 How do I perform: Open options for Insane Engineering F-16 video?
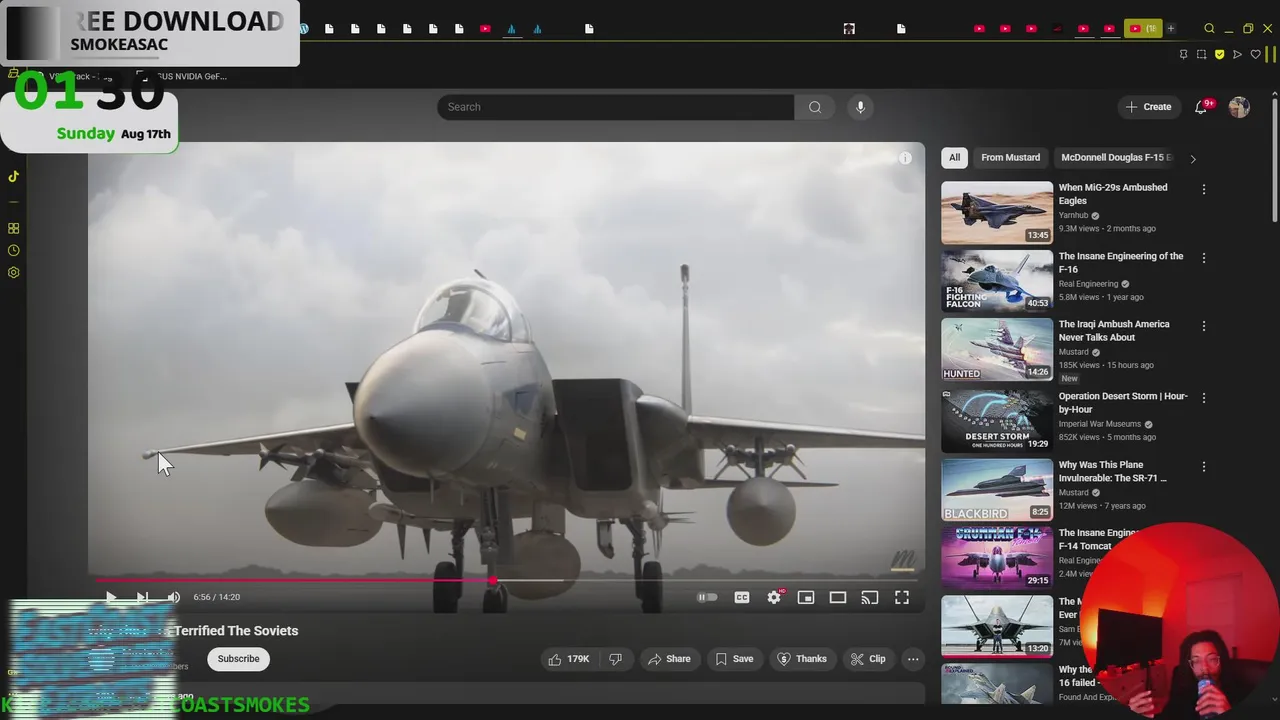point(1204,258)
